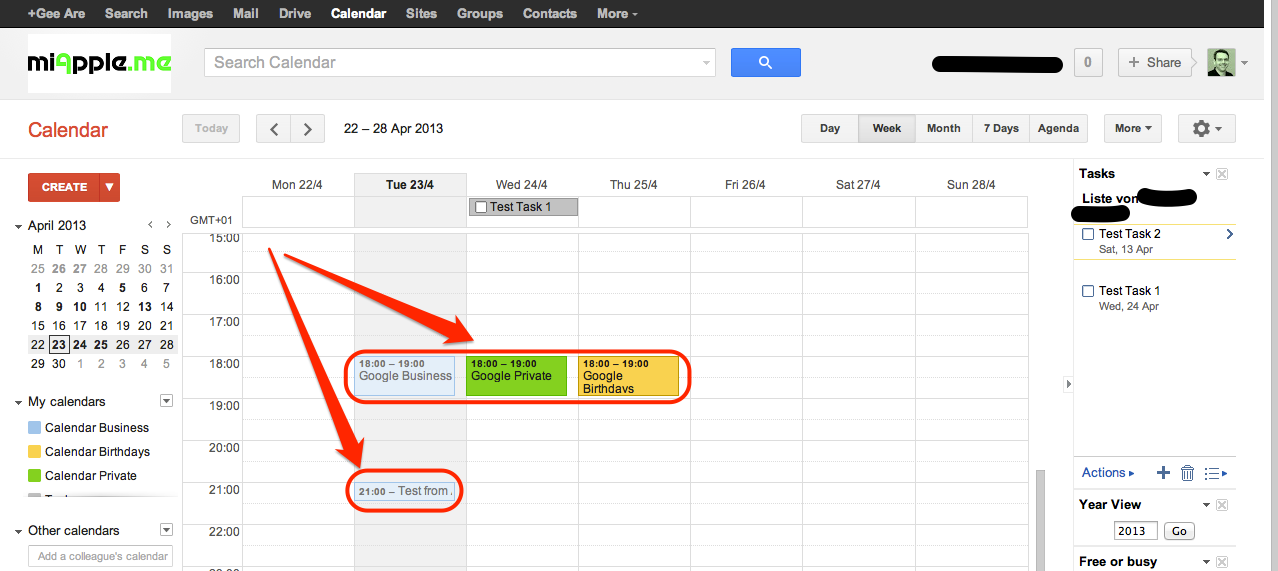
Task: Add a new task with plus icon
Action: point(1163,473)
